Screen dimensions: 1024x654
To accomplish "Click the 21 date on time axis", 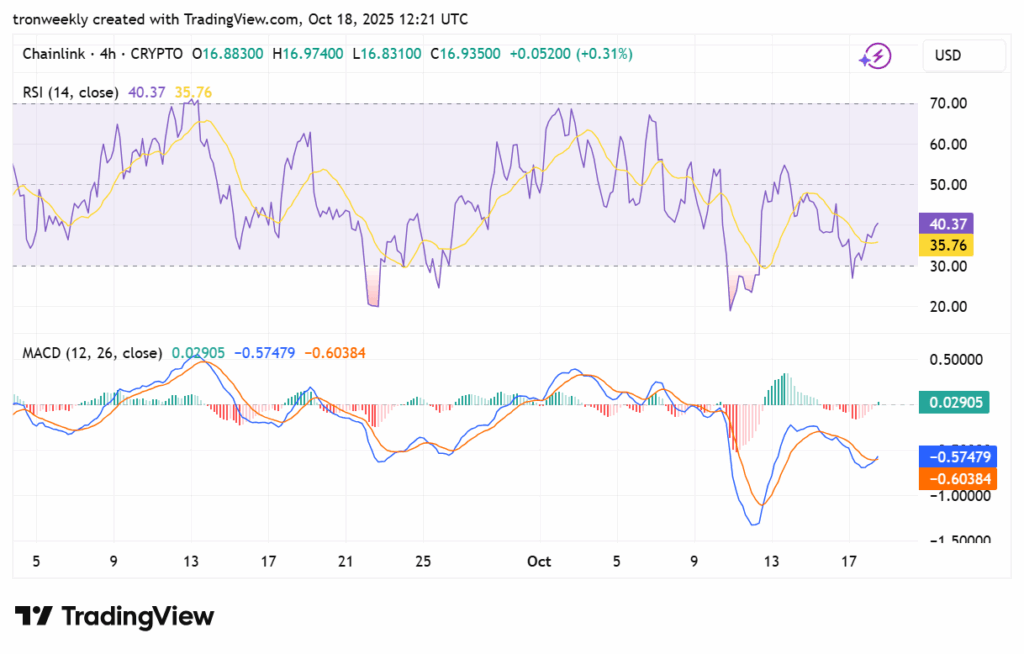I will click(x=345, y=562).
